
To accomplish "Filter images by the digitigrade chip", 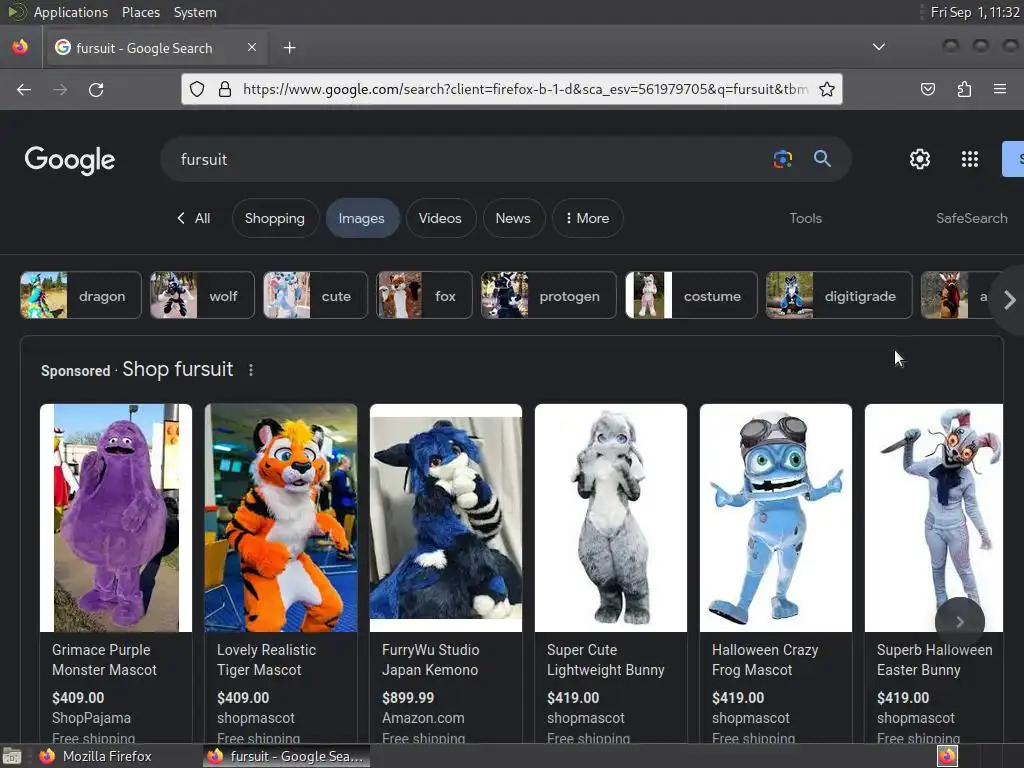I will [839, 295].
